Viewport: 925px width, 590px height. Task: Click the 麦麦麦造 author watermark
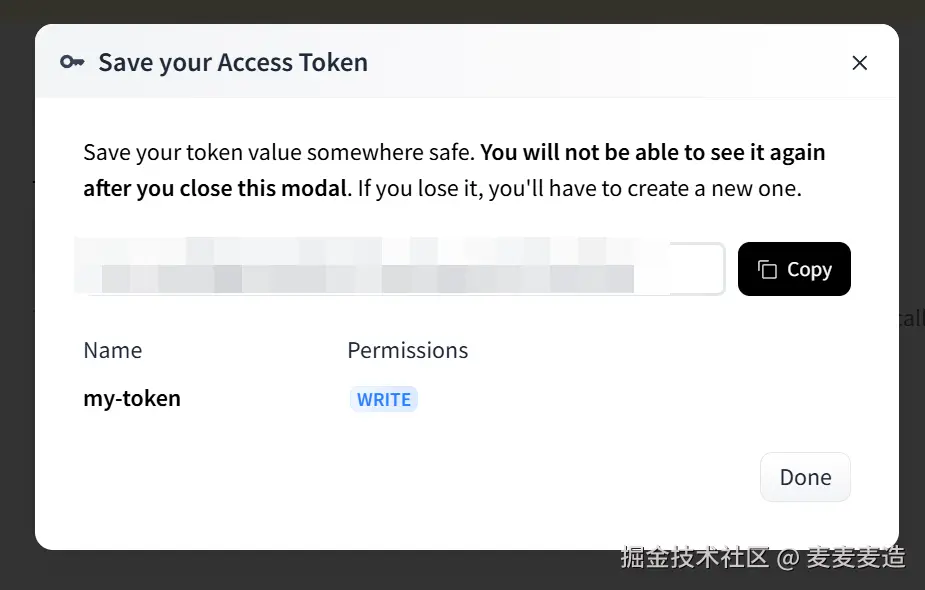coord(856,558)
